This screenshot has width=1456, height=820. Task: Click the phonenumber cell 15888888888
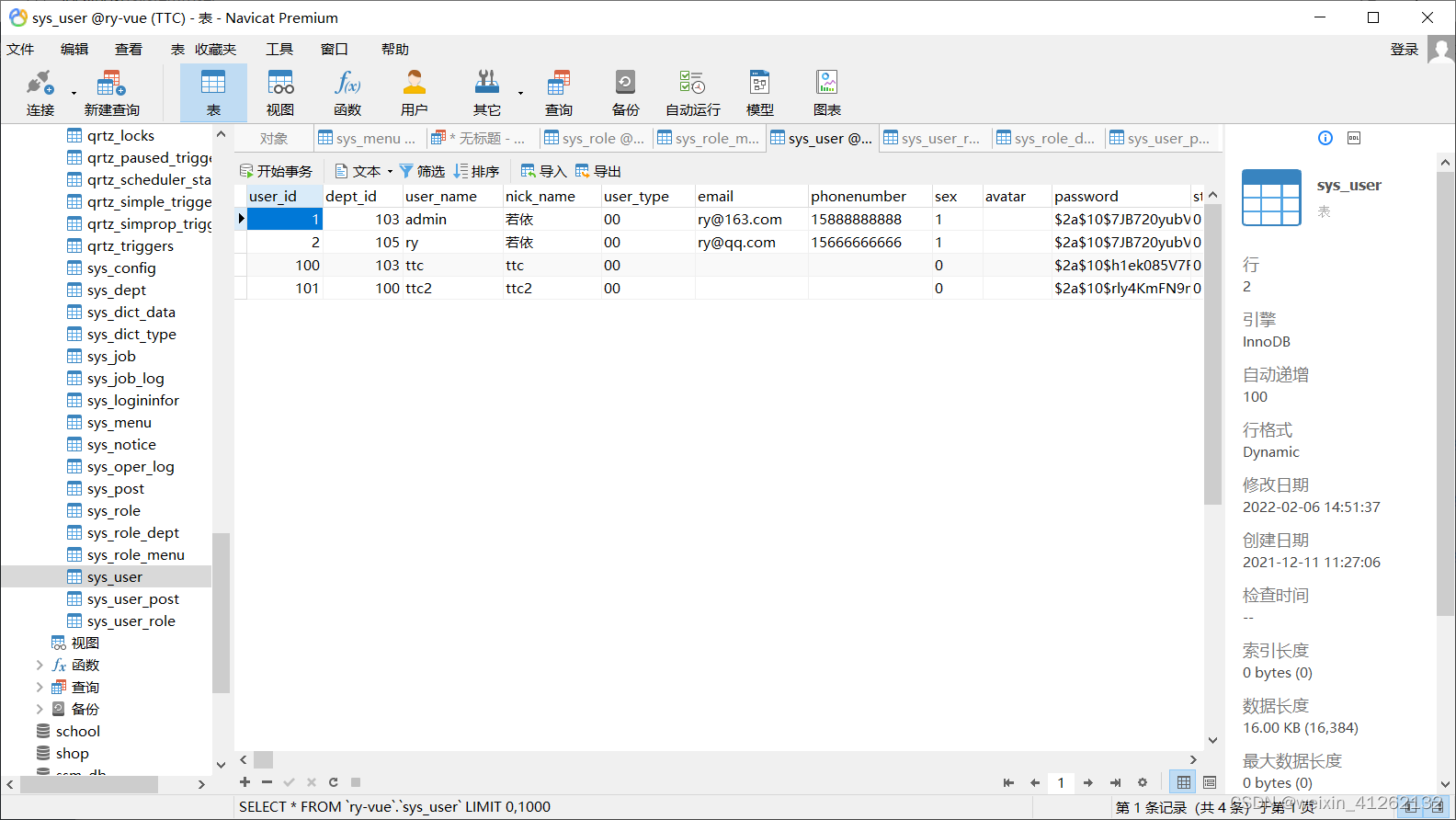click(x=870, y=220)
